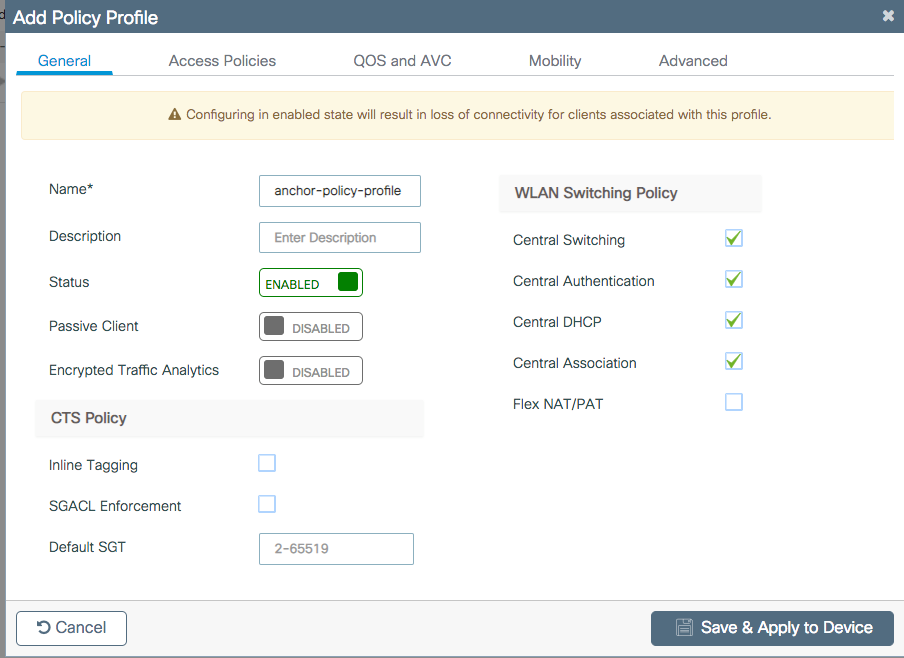Enable the Passive Client toggle
Screen dimensions: 904x658
311,327
